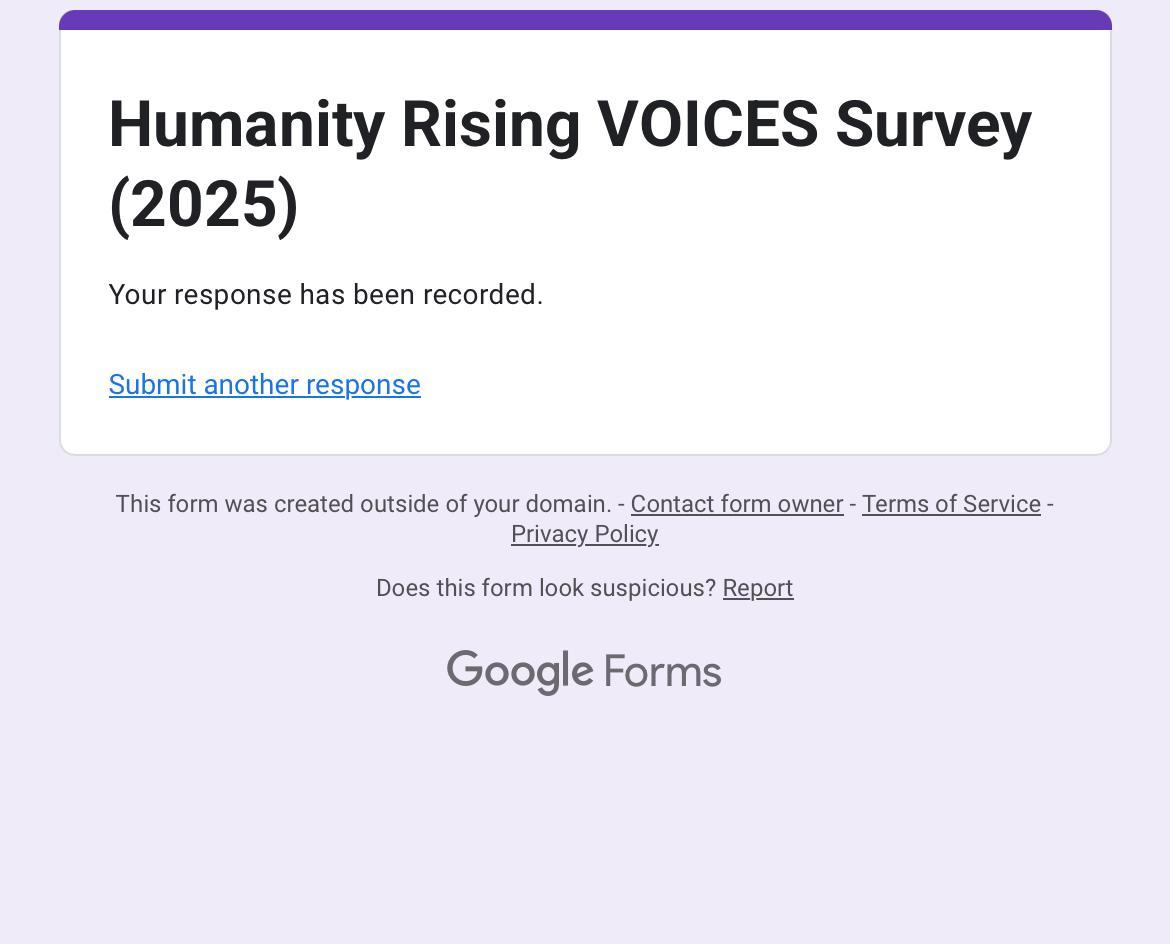Click the word "Survey" in the title
This screenshot has width=1170, height=944.
[x=933, y=125]
